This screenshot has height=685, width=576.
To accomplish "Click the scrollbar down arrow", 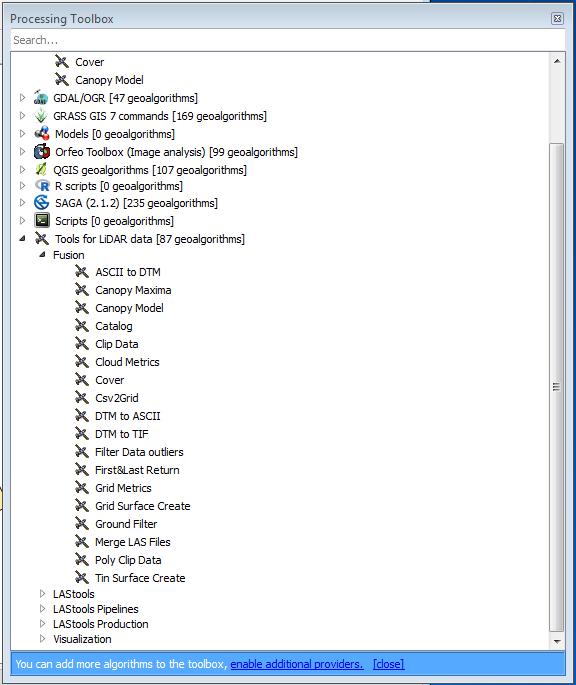I will [557, 641].
